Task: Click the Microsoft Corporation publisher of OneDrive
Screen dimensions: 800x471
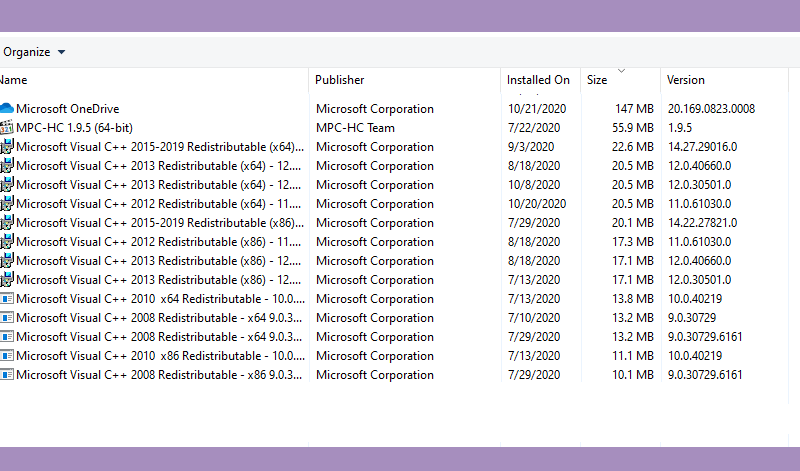Action: [374, 109]
